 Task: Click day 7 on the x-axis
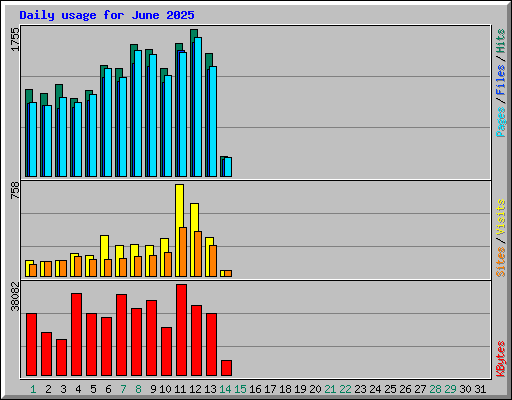click(123, 389)
